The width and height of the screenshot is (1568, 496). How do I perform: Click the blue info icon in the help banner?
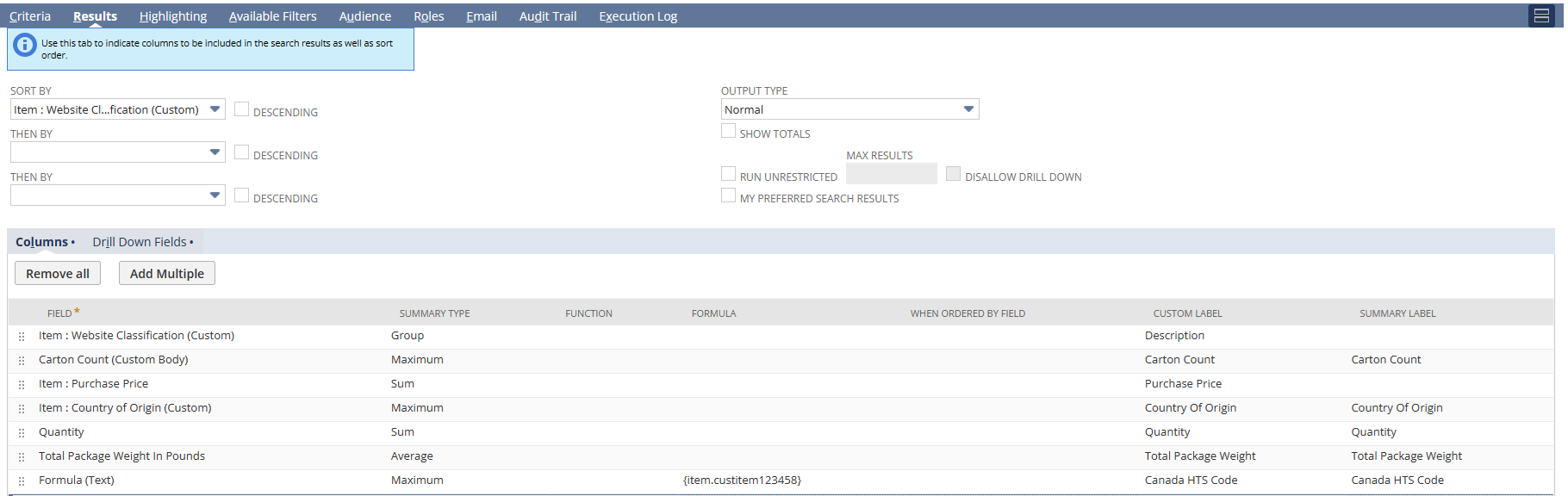point(25,45)
